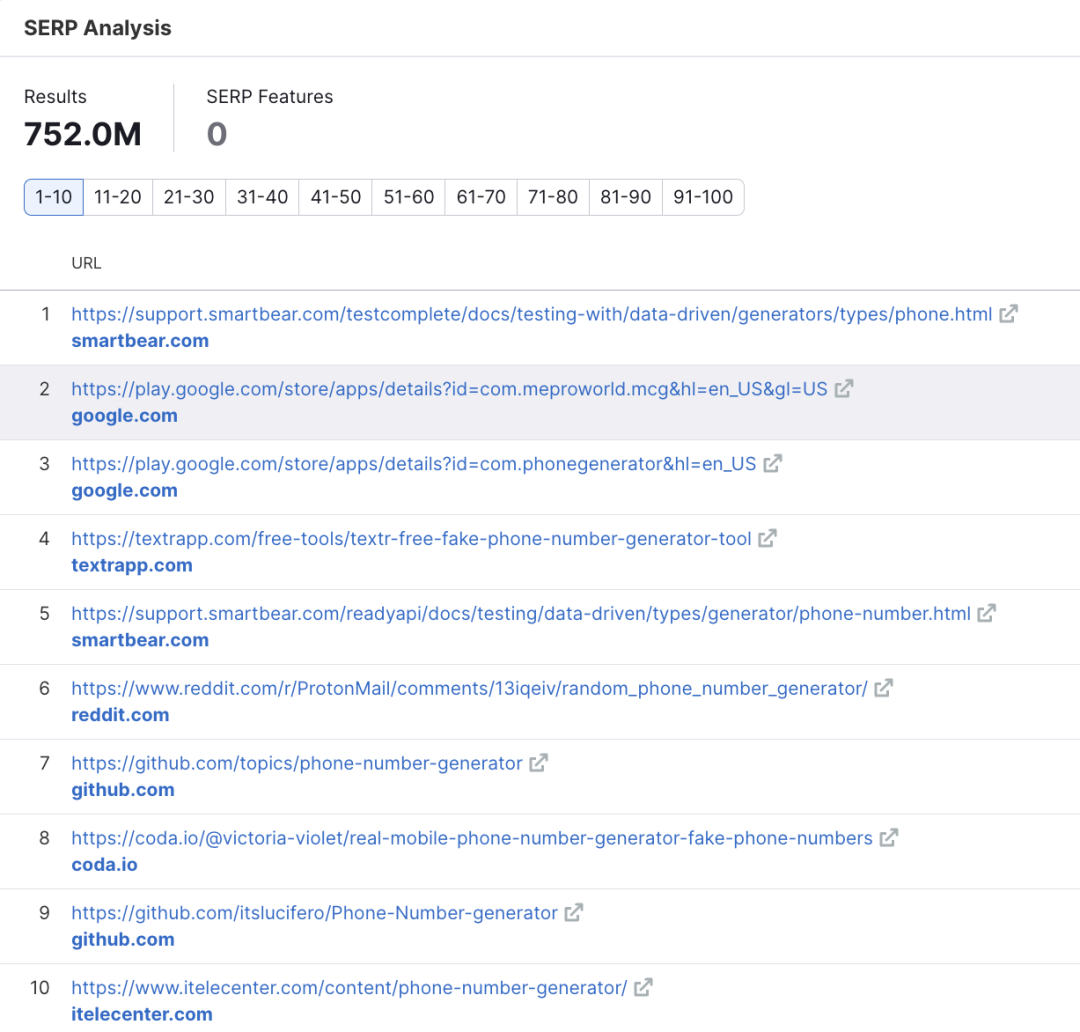
Task: Open external link icon for github topics URL
Action: [x=538, y=764]
